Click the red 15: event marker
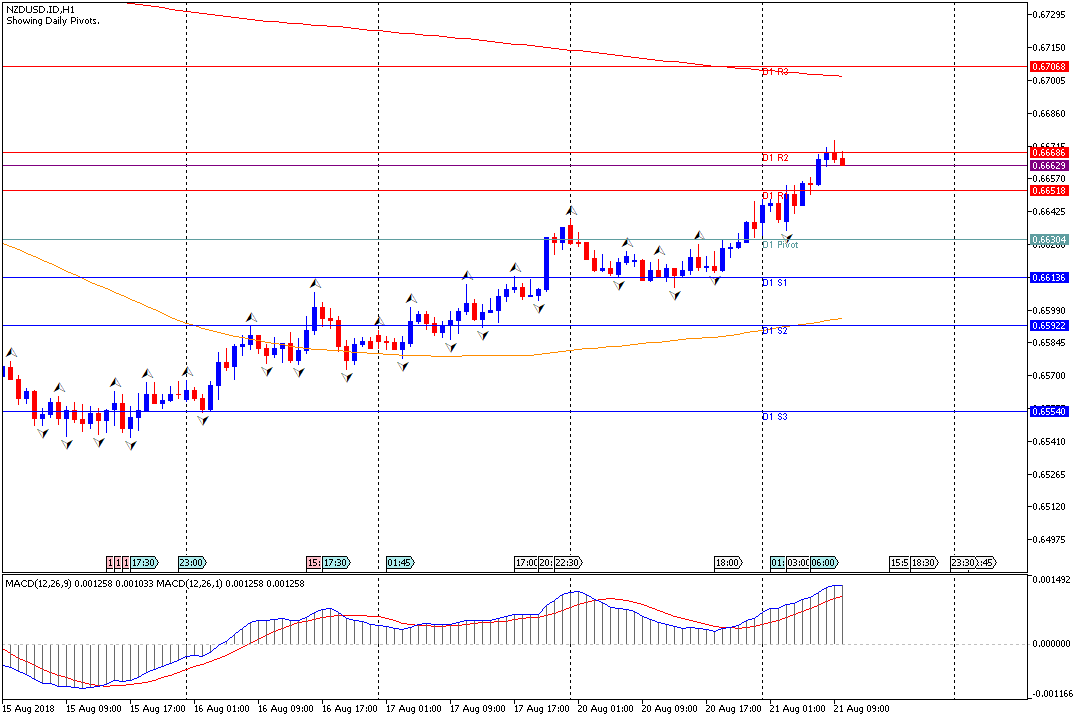Image resolution: width=1080 pixels, height=720 pixels. pyautogui.click(x=314, y=563)
